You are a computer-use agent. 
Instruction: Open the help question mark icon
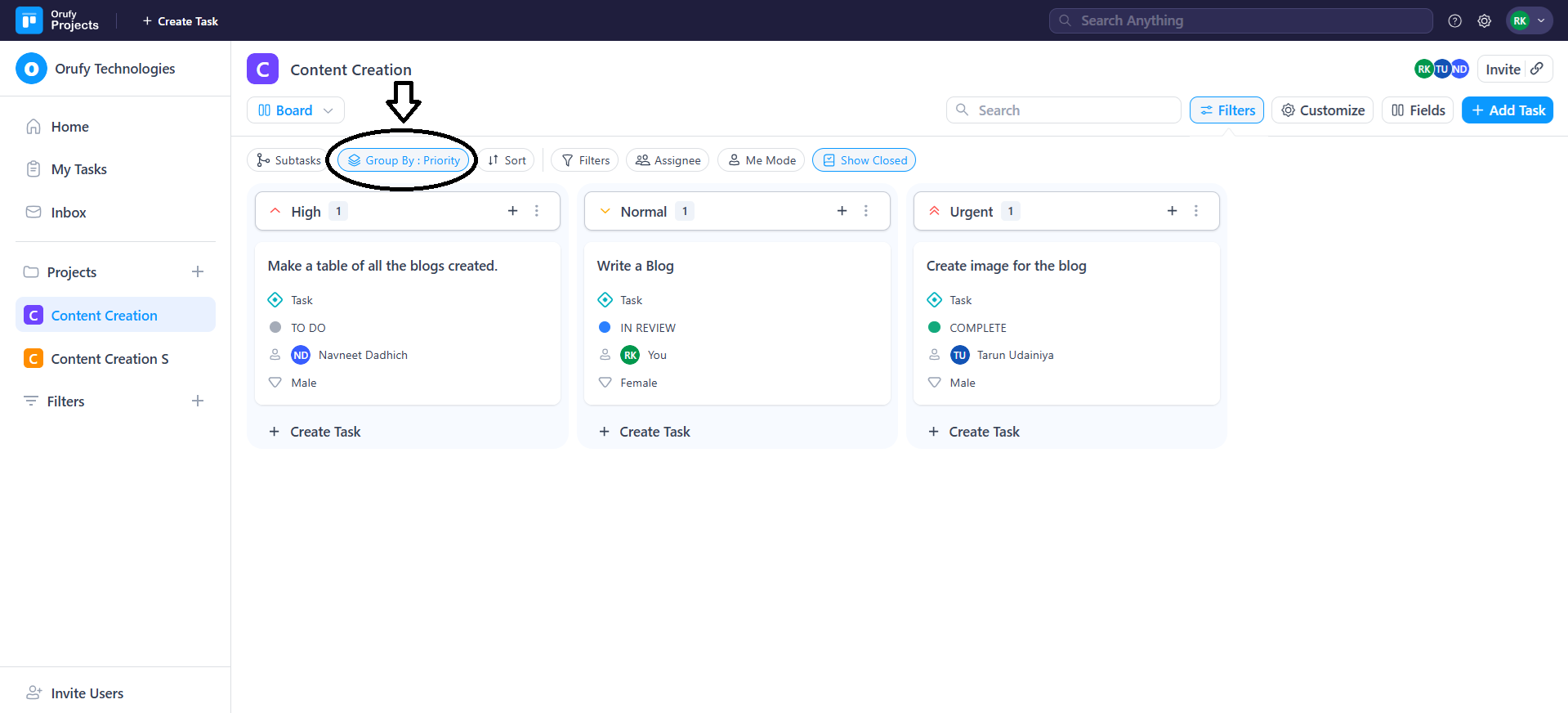point(1454,21)
